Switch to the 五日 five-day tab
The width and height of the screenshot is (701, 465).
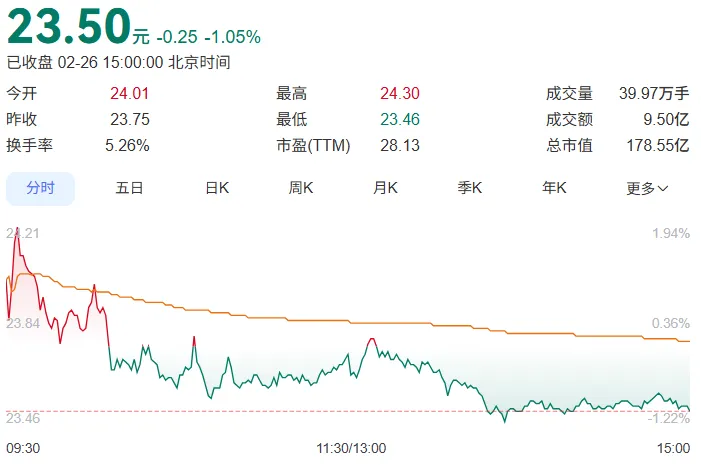(129, 188)
